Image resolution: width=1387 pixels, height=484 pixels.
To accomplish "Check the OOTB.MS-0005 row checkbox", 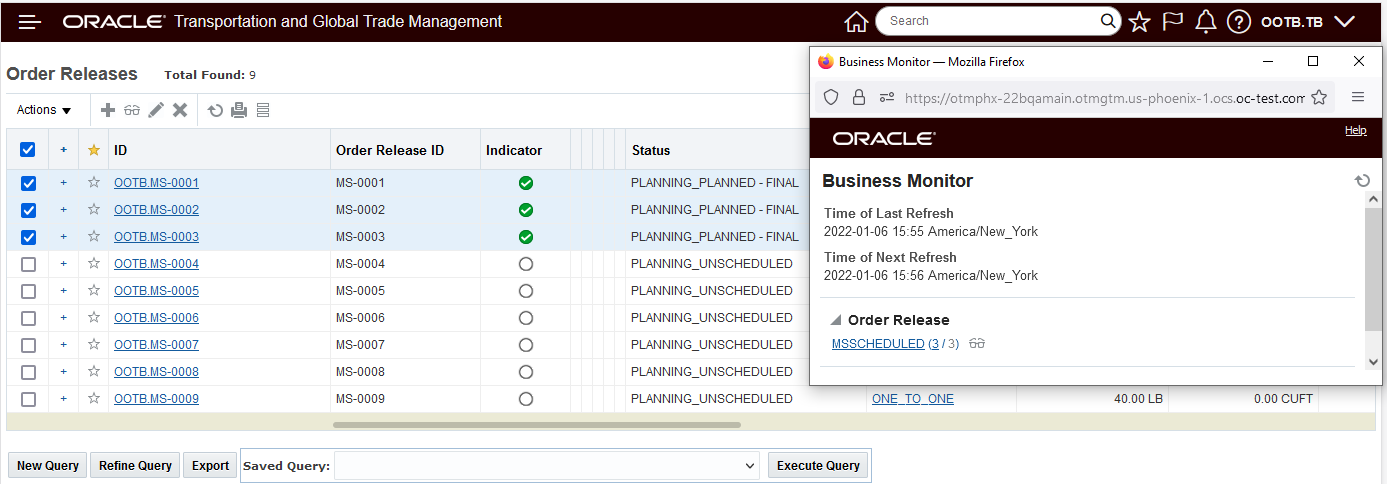I will point(28,291).
